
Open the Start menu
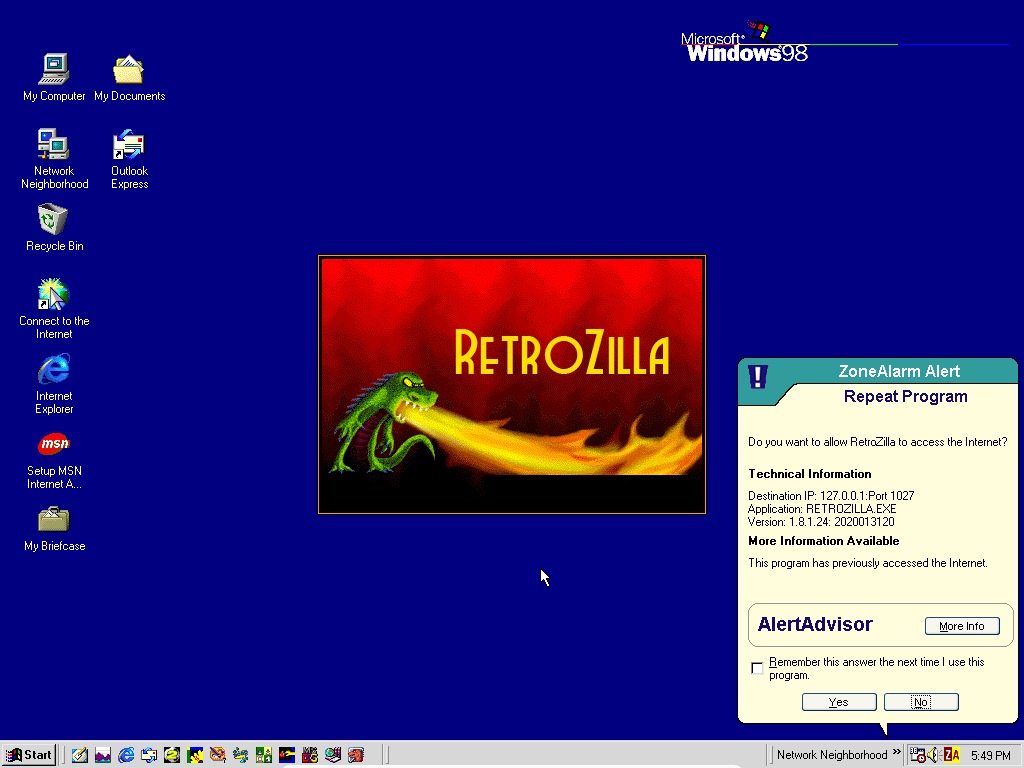pyautogui.click(x=28, y=755)
